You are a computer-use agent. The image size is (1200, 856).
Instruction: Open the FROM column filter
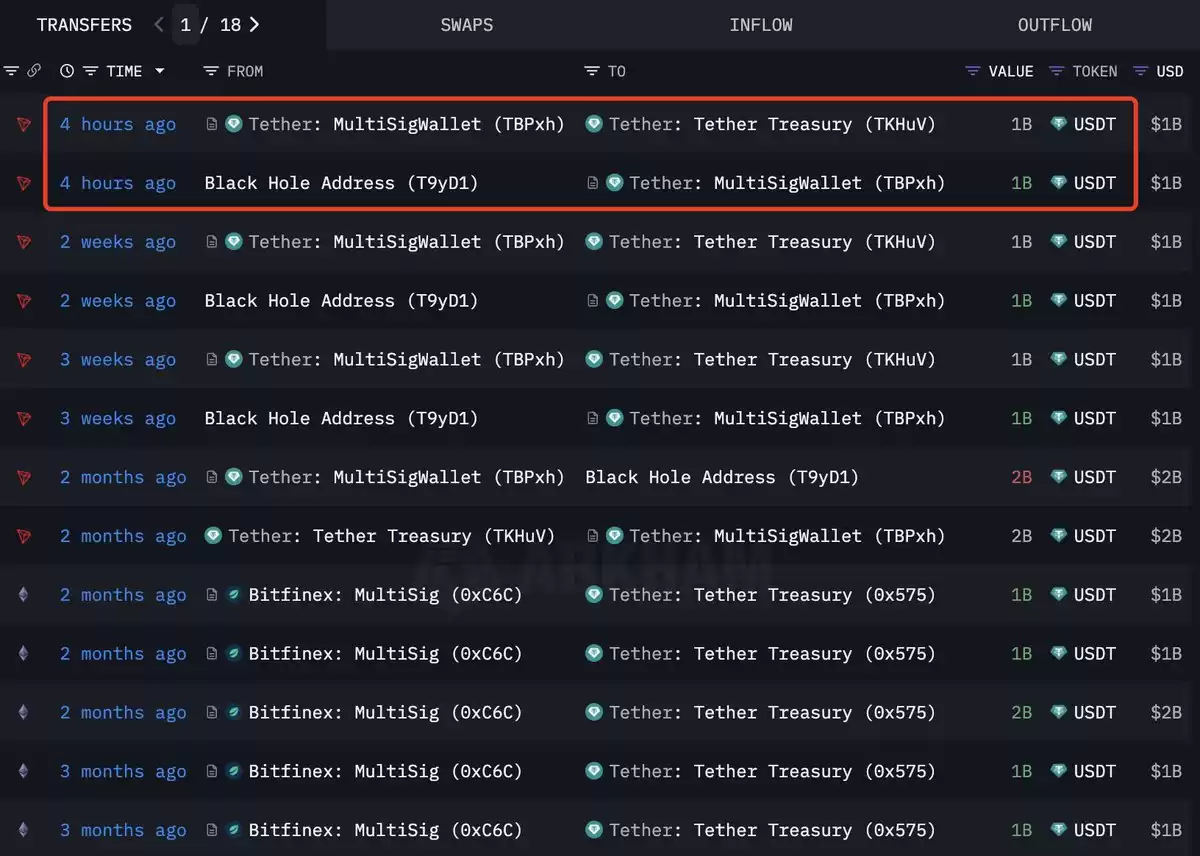[x=210, y=71]
